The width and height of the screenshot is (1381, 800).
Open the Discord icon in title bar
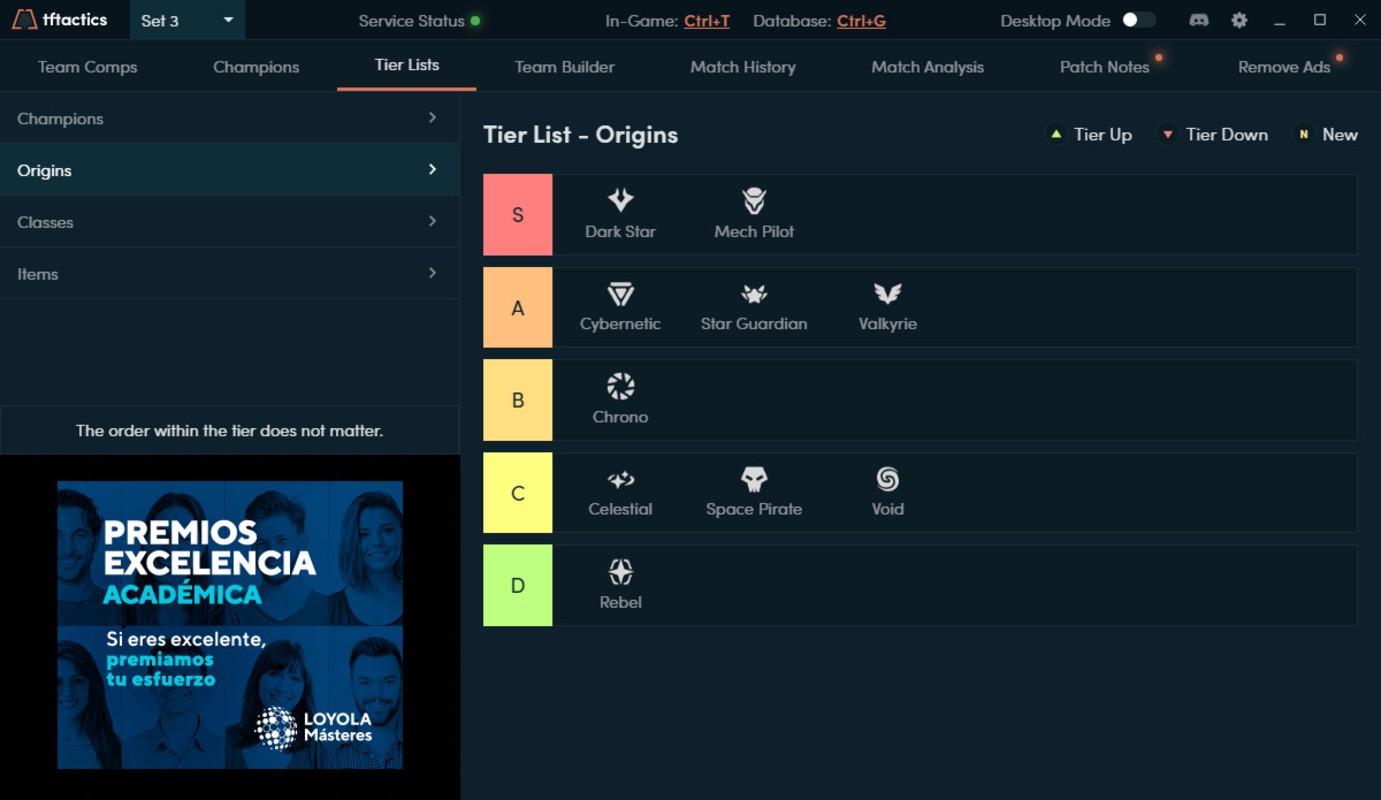tap(1198, 20)
